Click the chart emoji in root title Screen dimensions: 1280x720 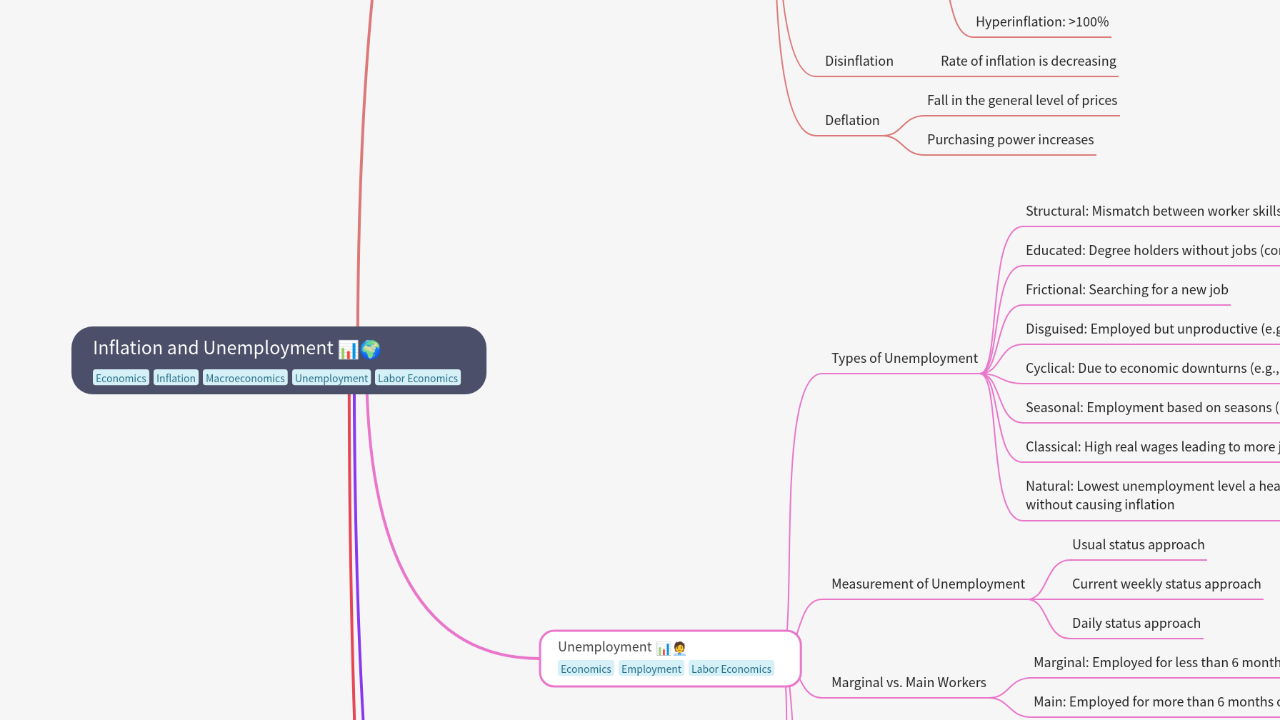348,349
